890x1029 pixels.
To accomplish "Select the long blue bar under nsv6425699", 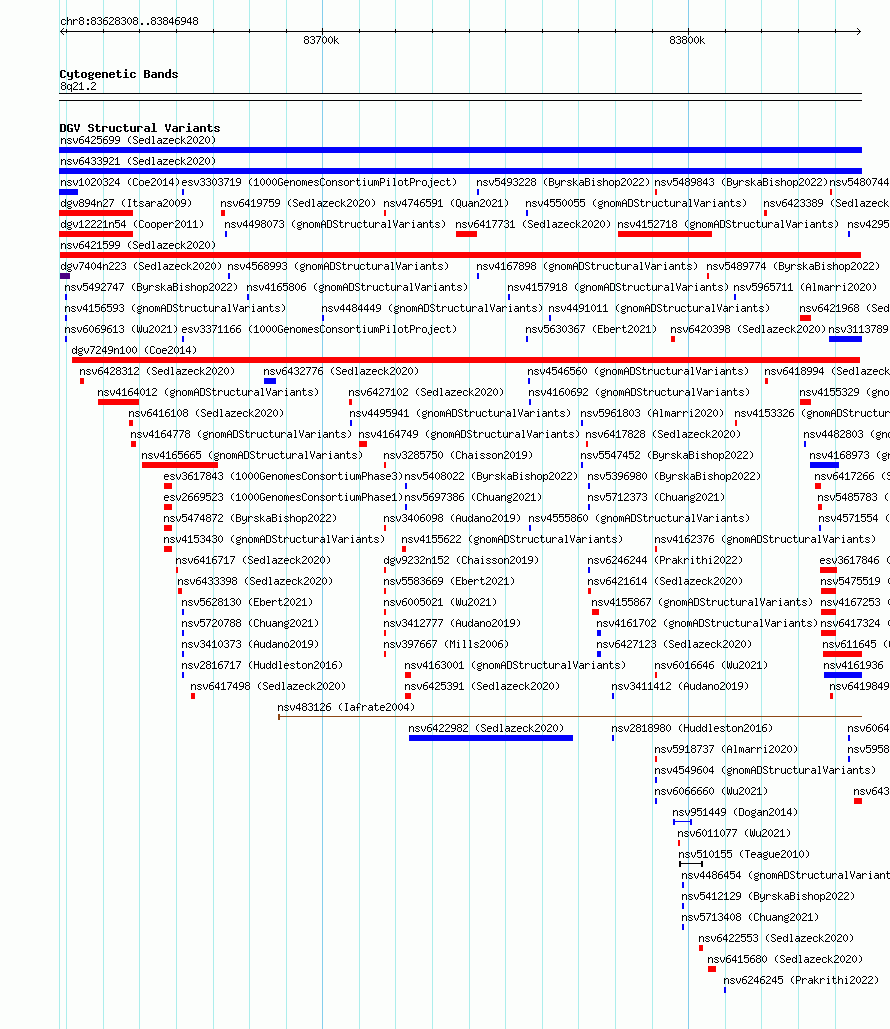I will coord(460,150).
